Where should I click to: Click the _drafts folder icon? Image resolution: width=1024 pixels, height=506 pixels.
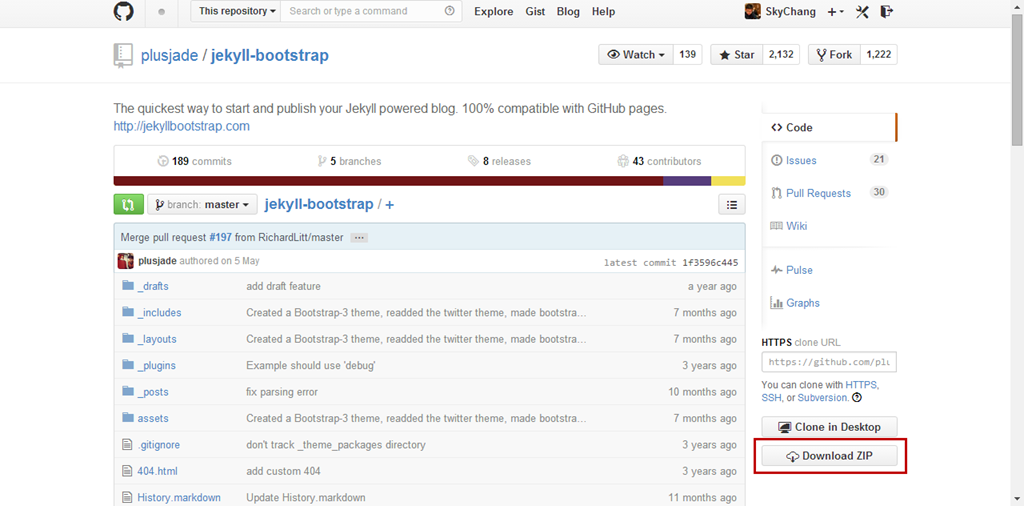point(127,286)
